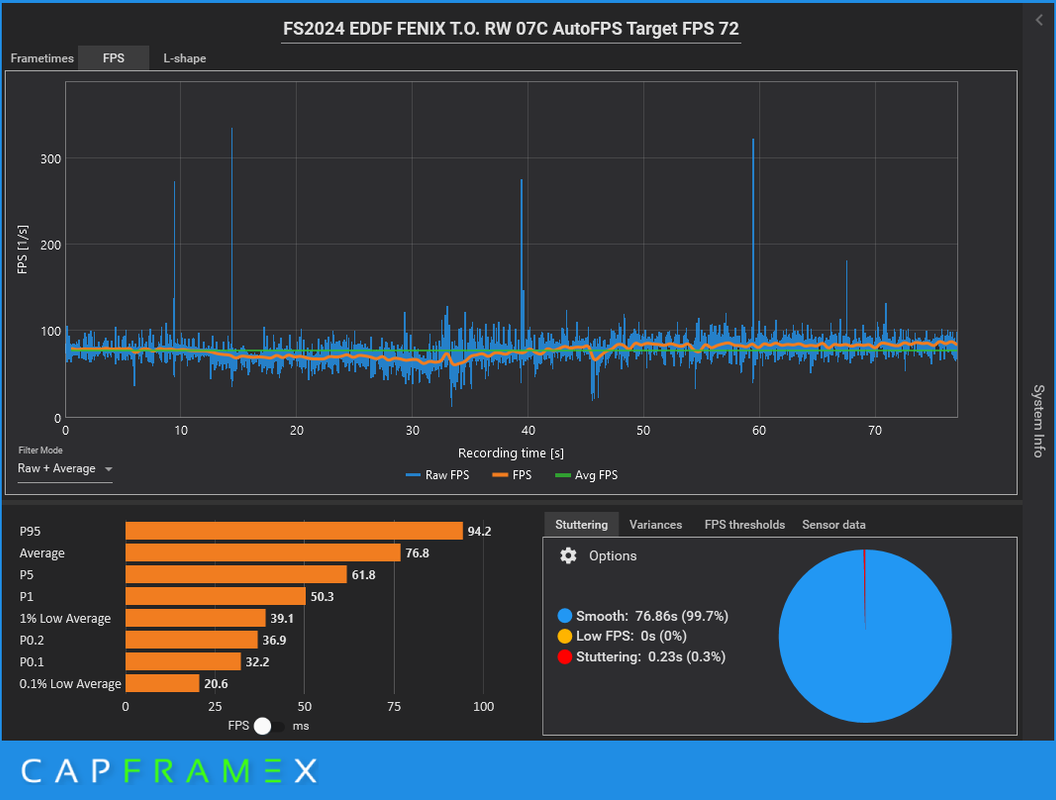The image size is (1056, 800).
Task: Open the Filter Mode dropdown
Action: [65, 469]
